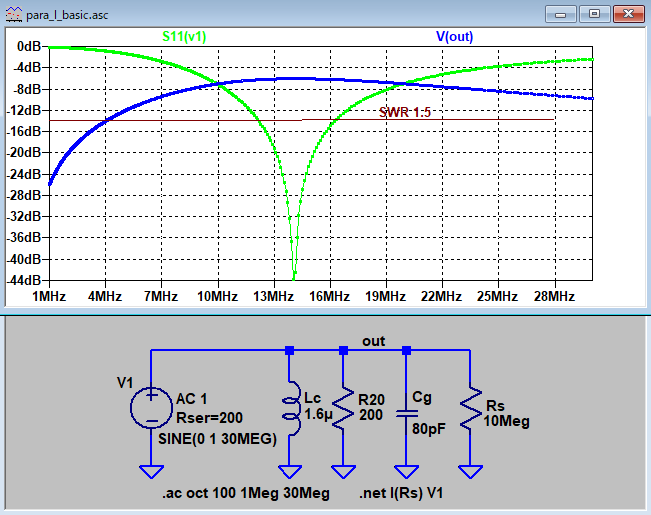Click the V1 component name label
The image size is (651, 515).
125,383
